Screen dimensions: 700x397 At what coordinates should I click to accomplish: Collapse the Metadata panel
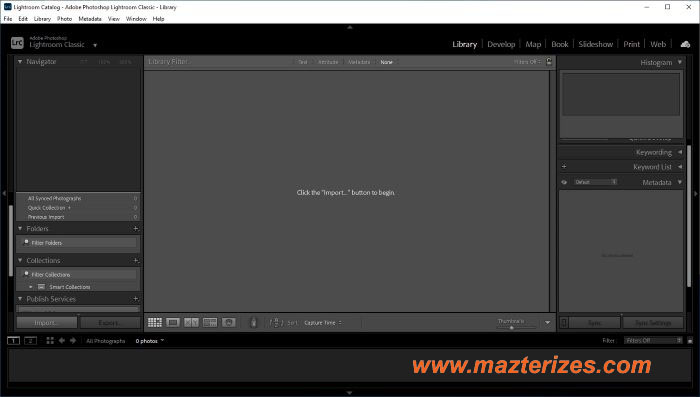[x=679, y=182]
